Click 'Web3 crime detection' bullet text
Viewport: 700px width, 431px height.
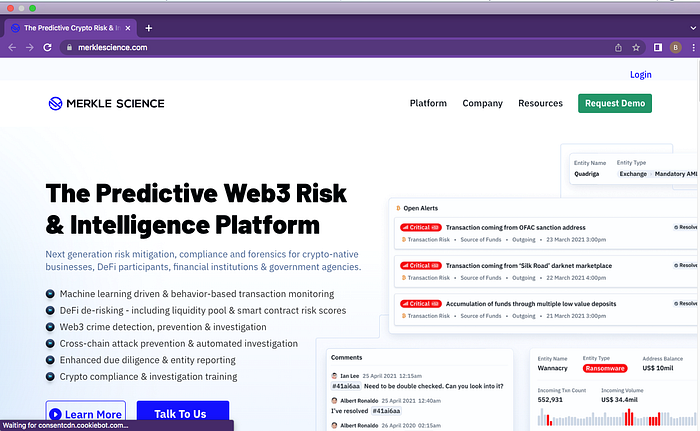click(x=163, y=327)
